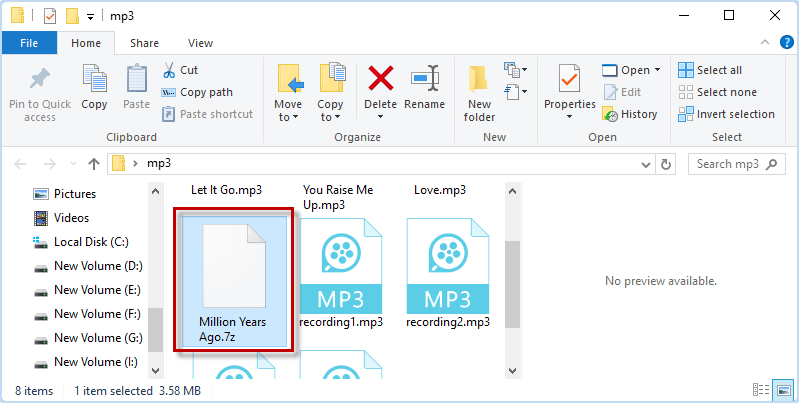Open New Volume (I:) in sidebar
This screenshot has height=403, width=799.
(x=86, y=362)
